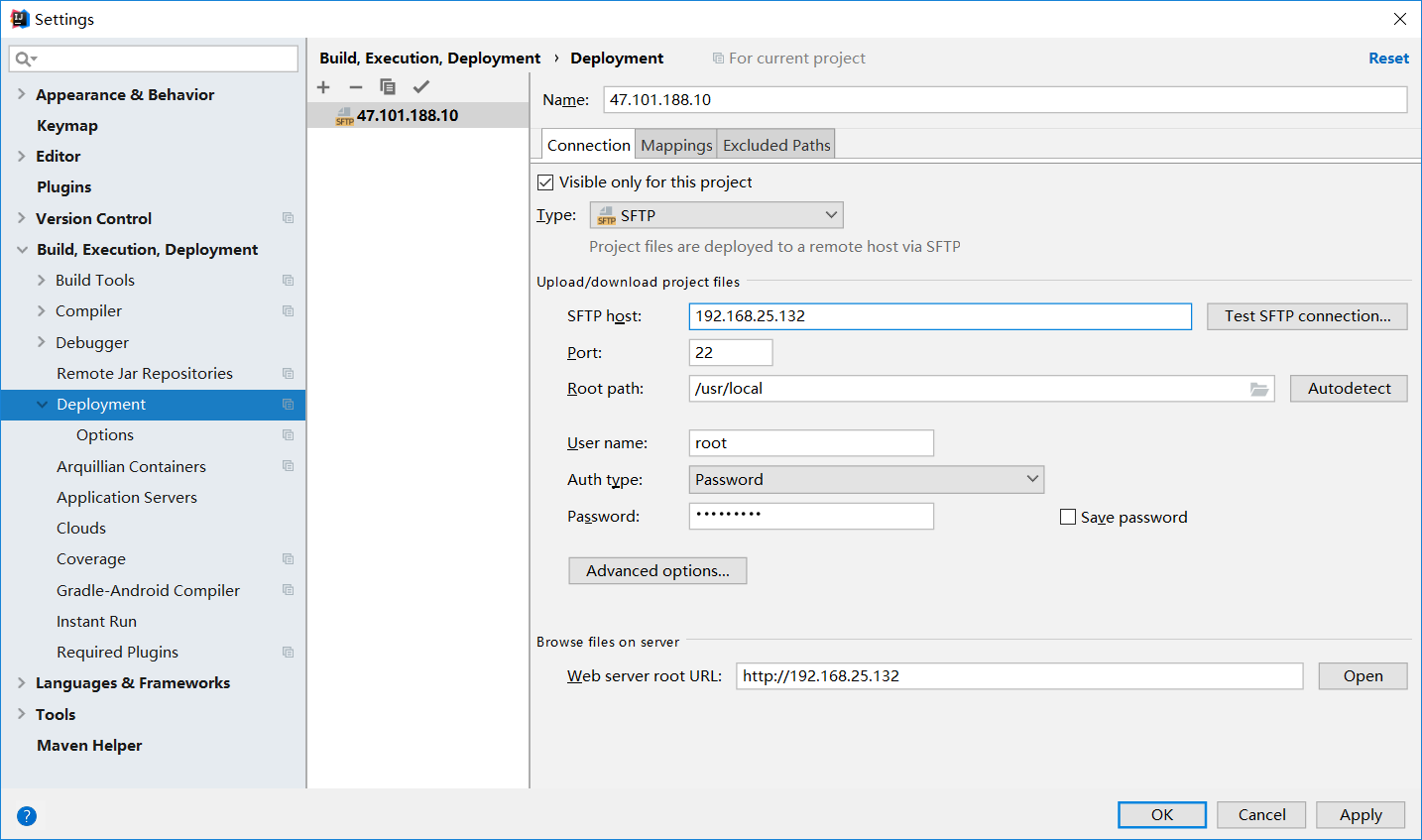This screenshot has height=840, width=1422.
Task: Collapse the Deployment node
Action: (42, 405)
